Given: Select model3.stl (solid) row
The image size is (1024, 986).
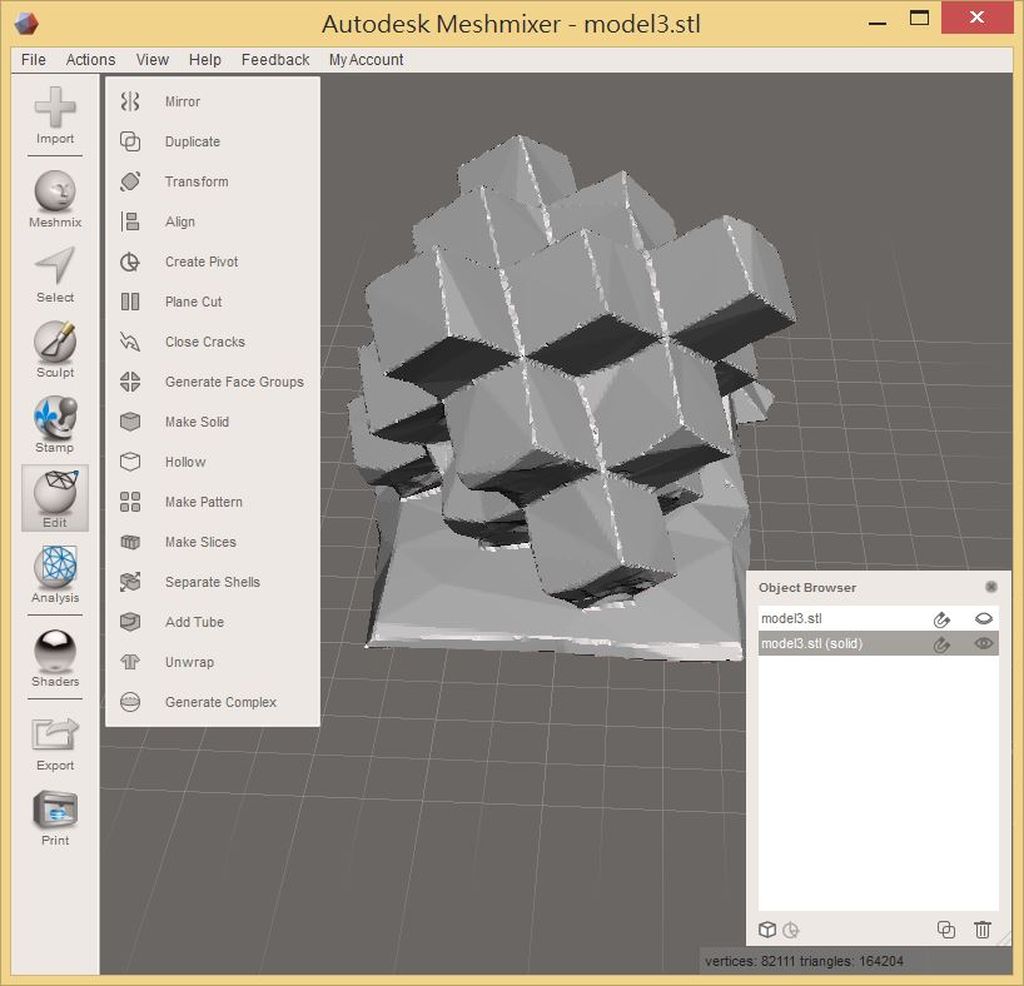Looking at the screenshot, I should 878,644.
